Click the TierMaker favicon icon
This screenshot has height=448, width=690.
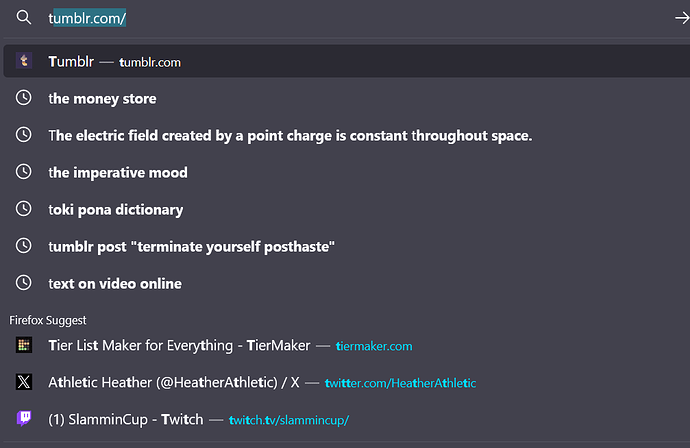click(24, 345)
